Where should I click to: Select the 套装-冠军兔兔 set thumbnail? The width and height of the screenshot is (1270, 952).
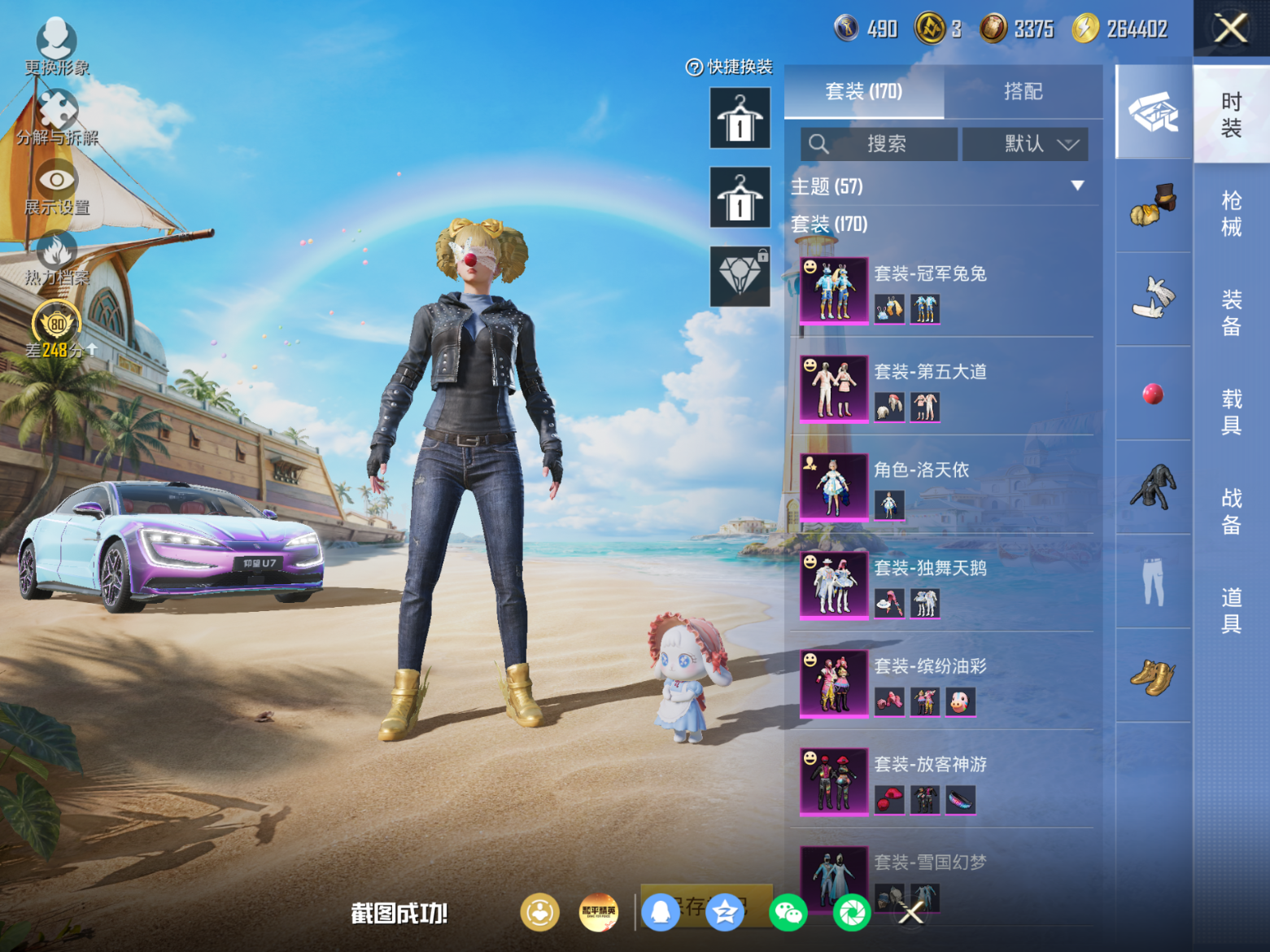coord(834,290)
